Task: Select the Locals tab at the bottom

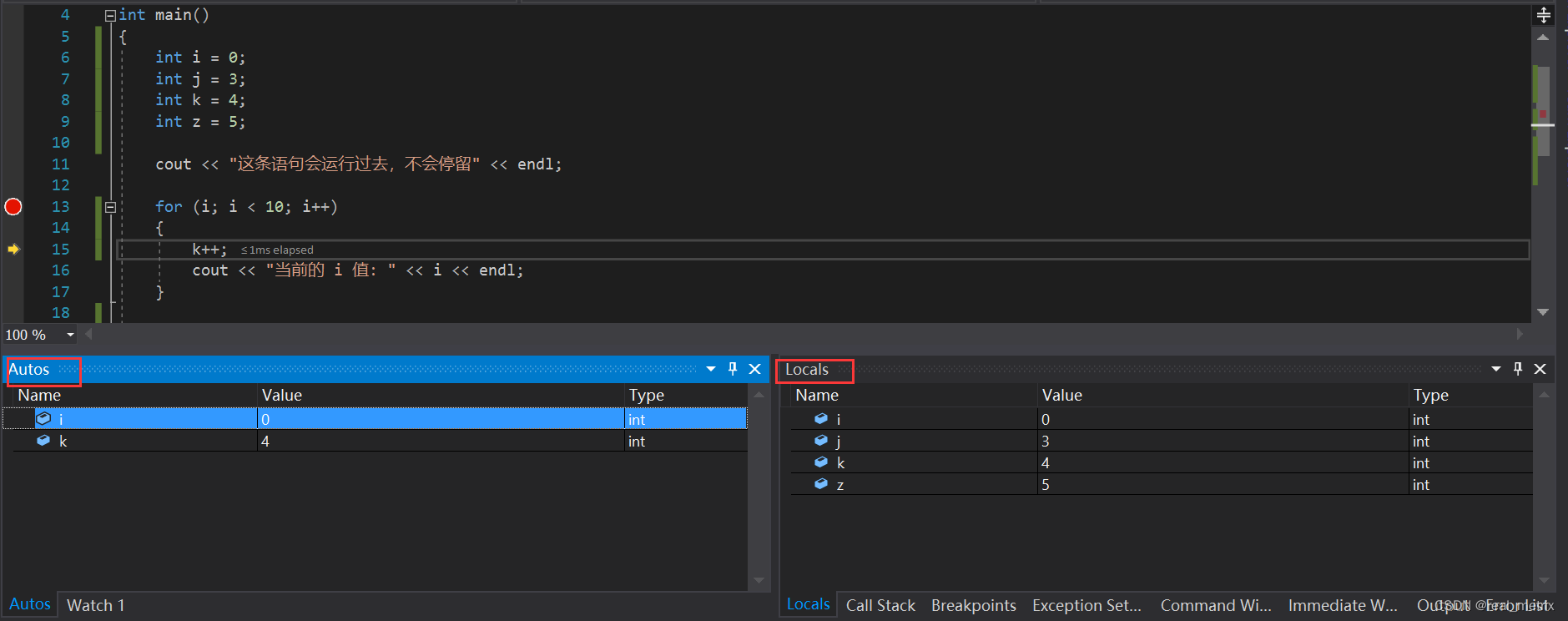Action: pos(809,604)
